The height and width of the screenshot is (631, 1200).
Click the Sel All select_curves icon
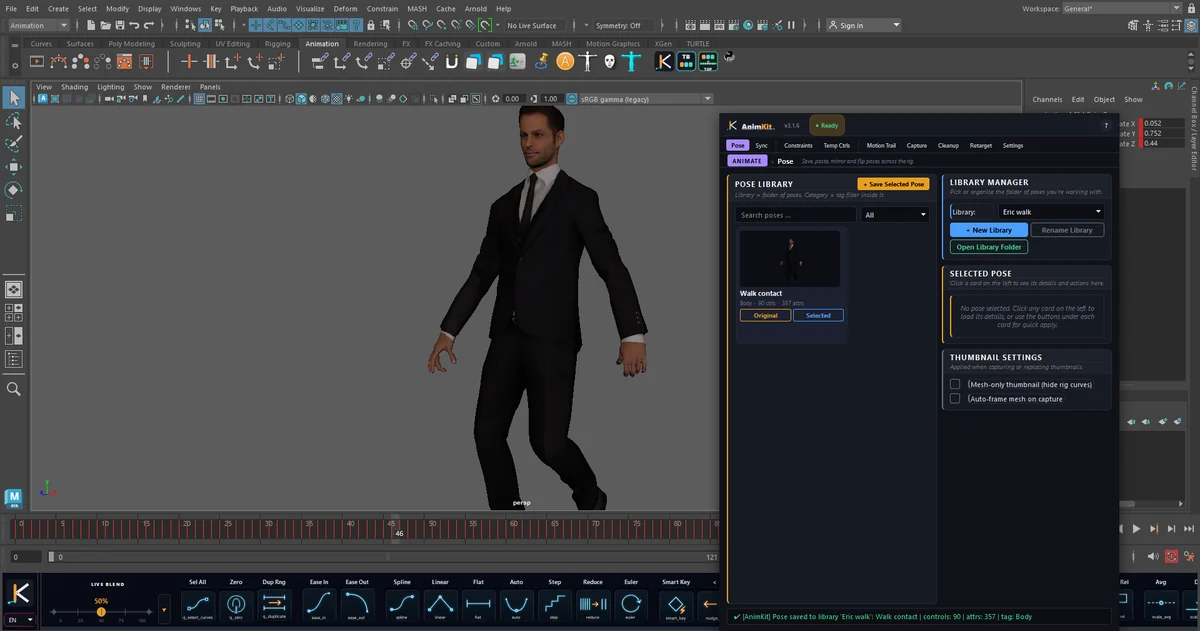point(198,604)
